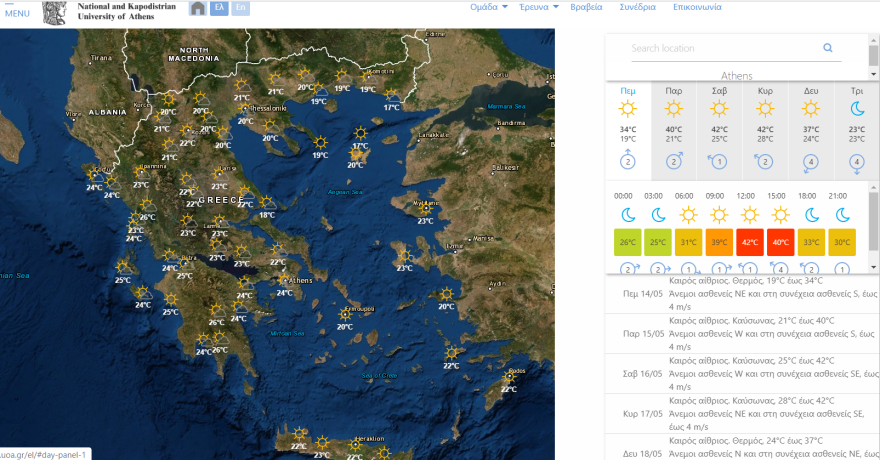This screenshot has height=460, width=880.
Task: Switch language to Greek with the ΕΛ toggle
Action: tap(219, 8)
